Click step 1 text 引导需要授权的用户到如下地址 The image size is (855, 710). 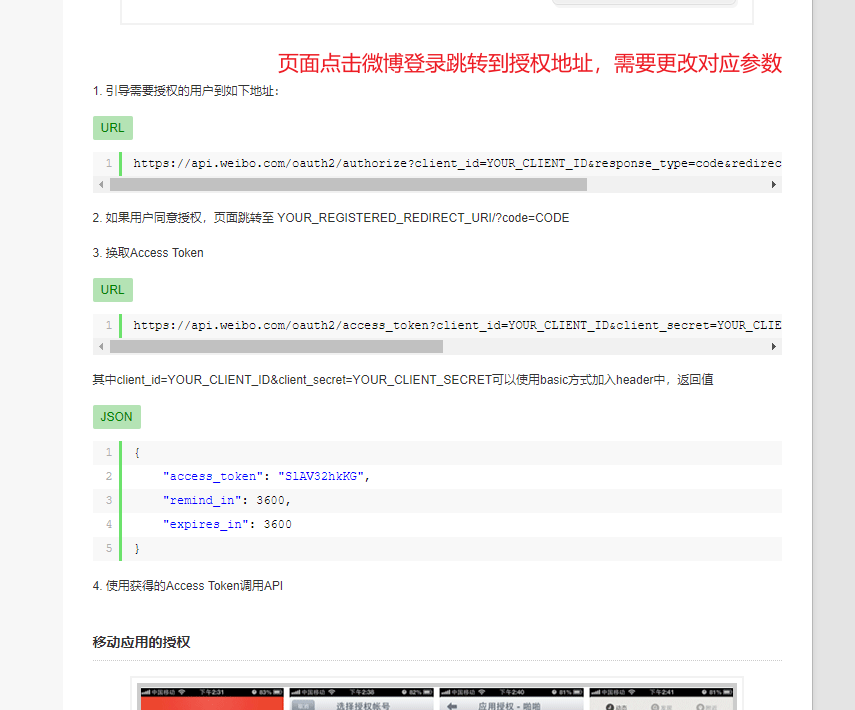coord(186,91)
